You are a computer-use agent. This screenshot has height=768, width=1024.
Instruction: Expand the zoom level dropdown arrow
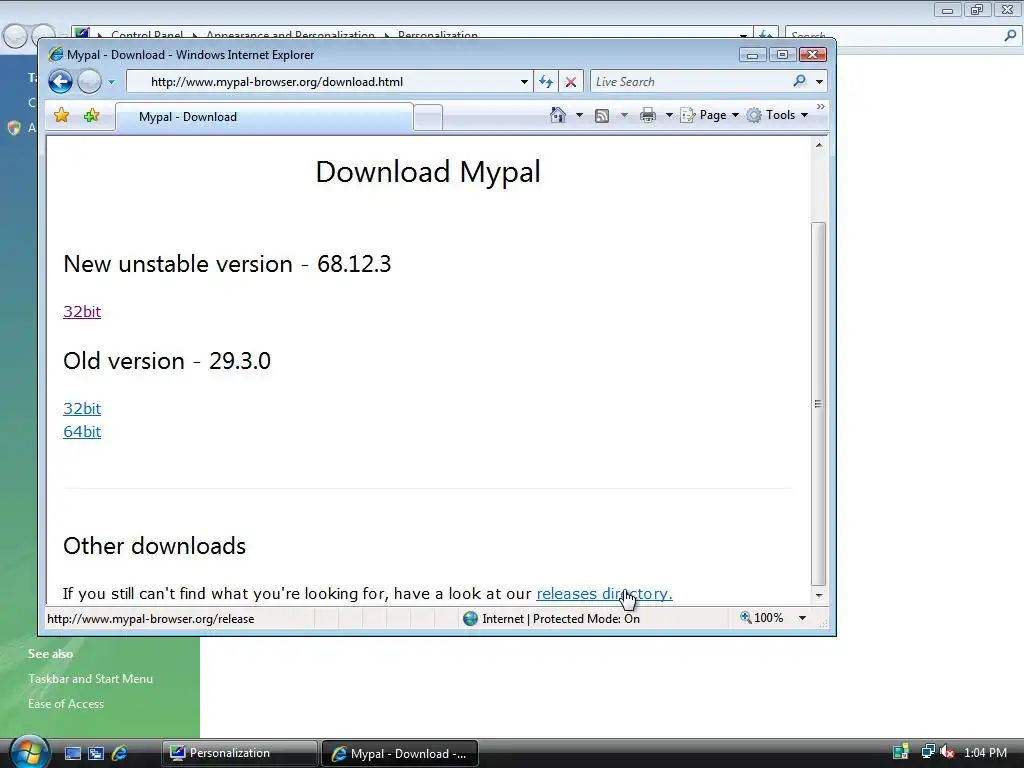point(802,618)
